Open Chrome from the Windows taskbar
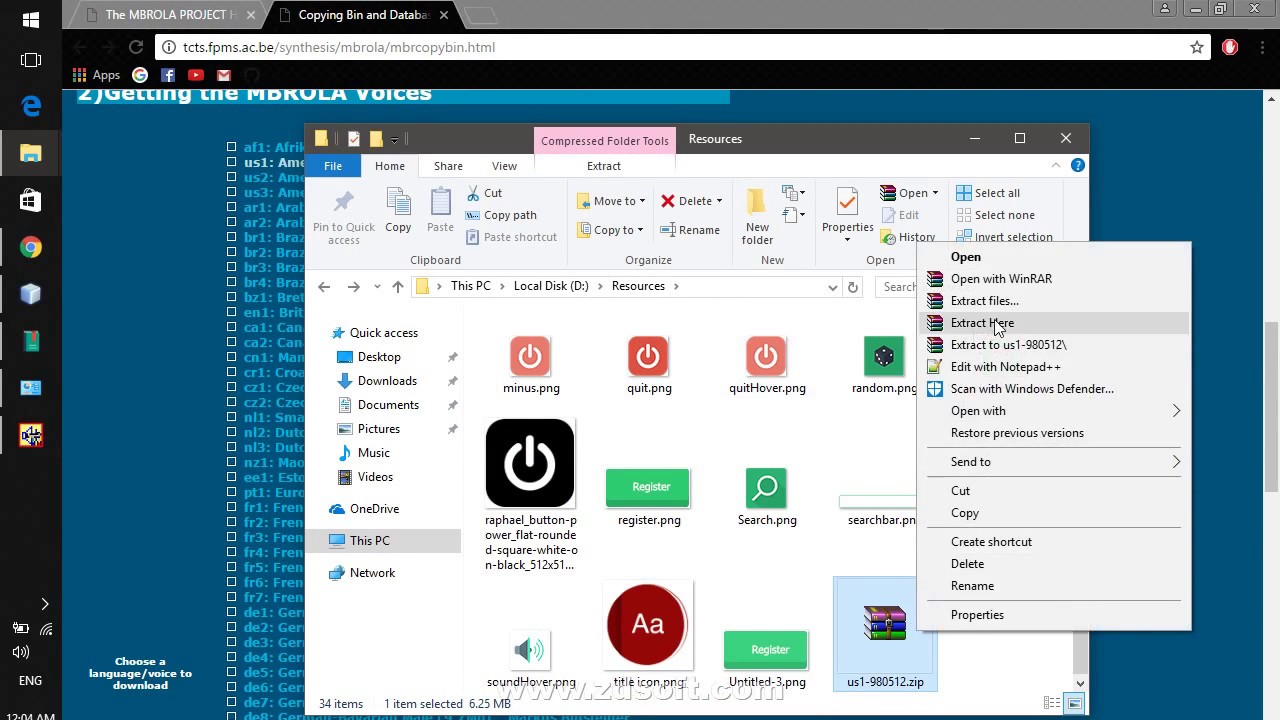This screenshot has height=720, width=1280. (x=31, y=247)
